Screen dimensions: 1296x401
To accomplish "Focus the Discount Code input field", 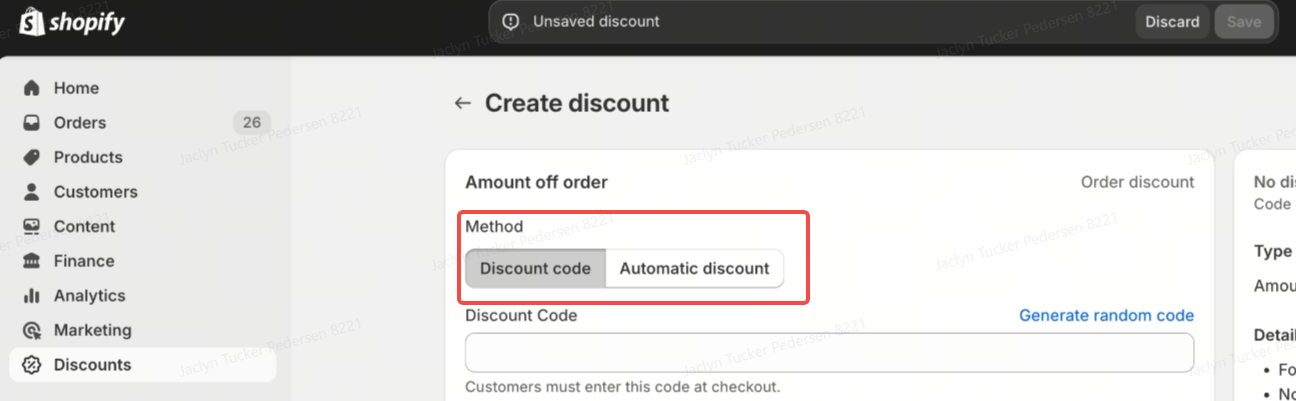I will 829,353.
